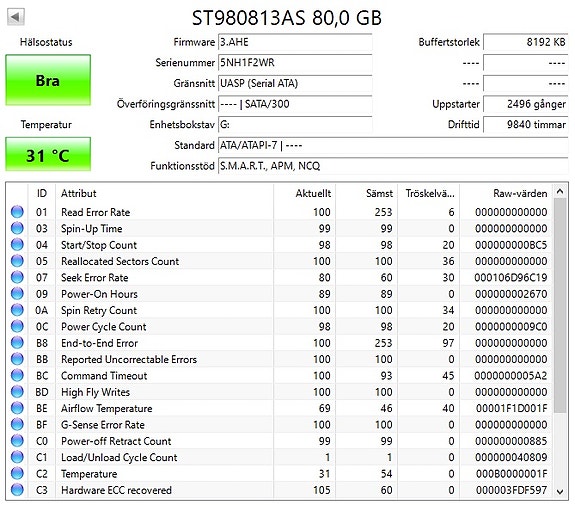Screen dimensions: 575x505
Task: Click the scrollbar up arrow in attribute list
Action: coord(560,191)
